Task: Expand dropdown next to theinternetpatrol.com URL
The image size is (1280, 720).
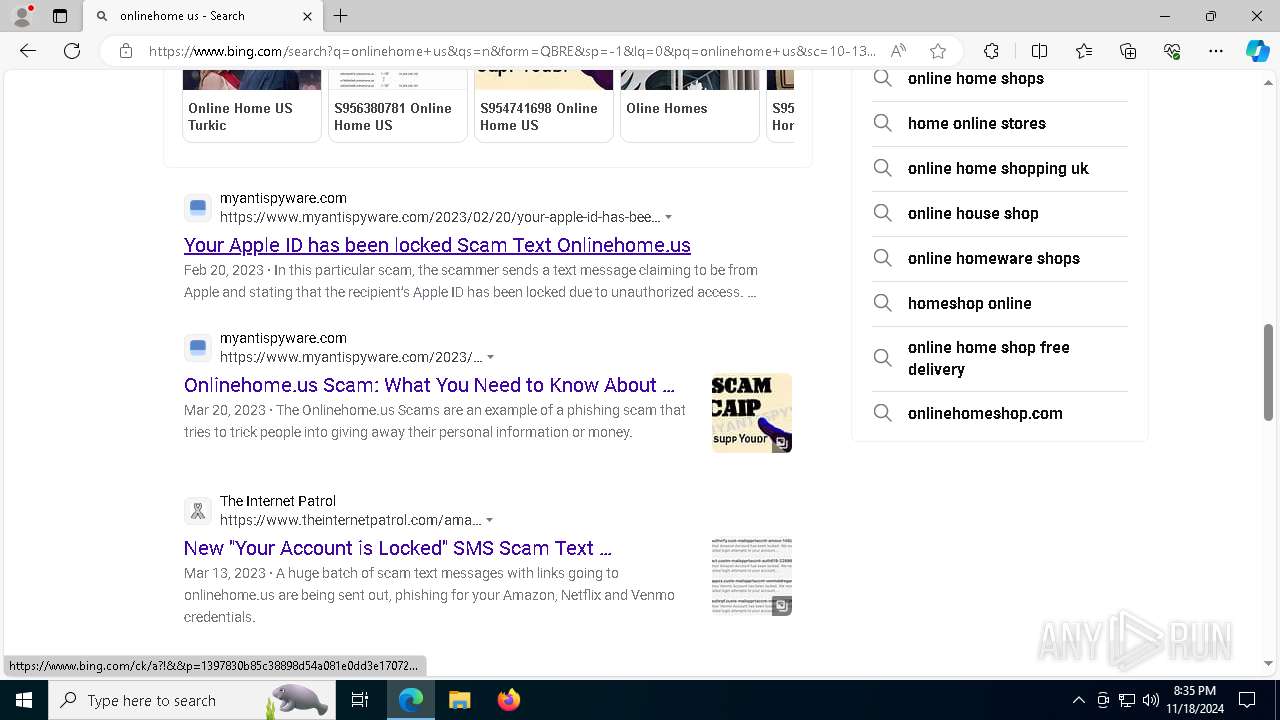Action: click(490, 521)
